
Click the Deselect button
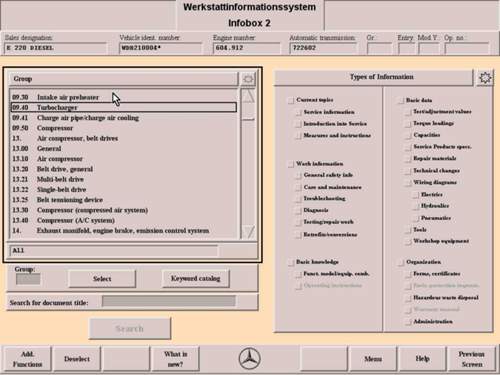(77, 359)
